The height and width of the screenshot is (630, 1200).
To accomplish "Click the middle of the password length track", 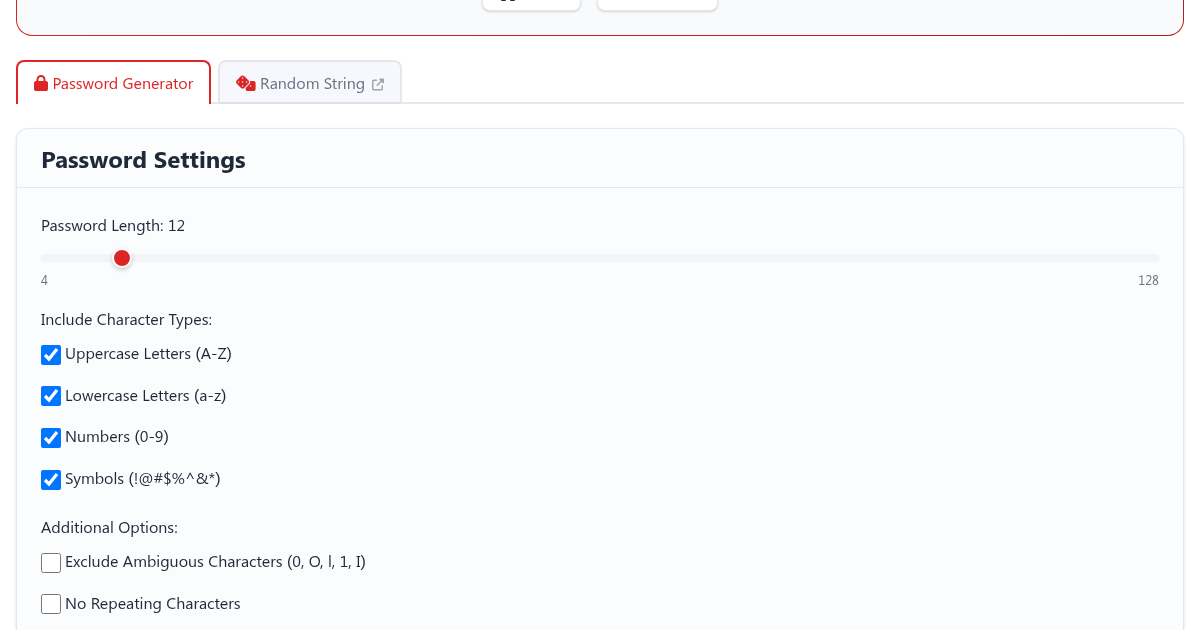I will point(600,259).
